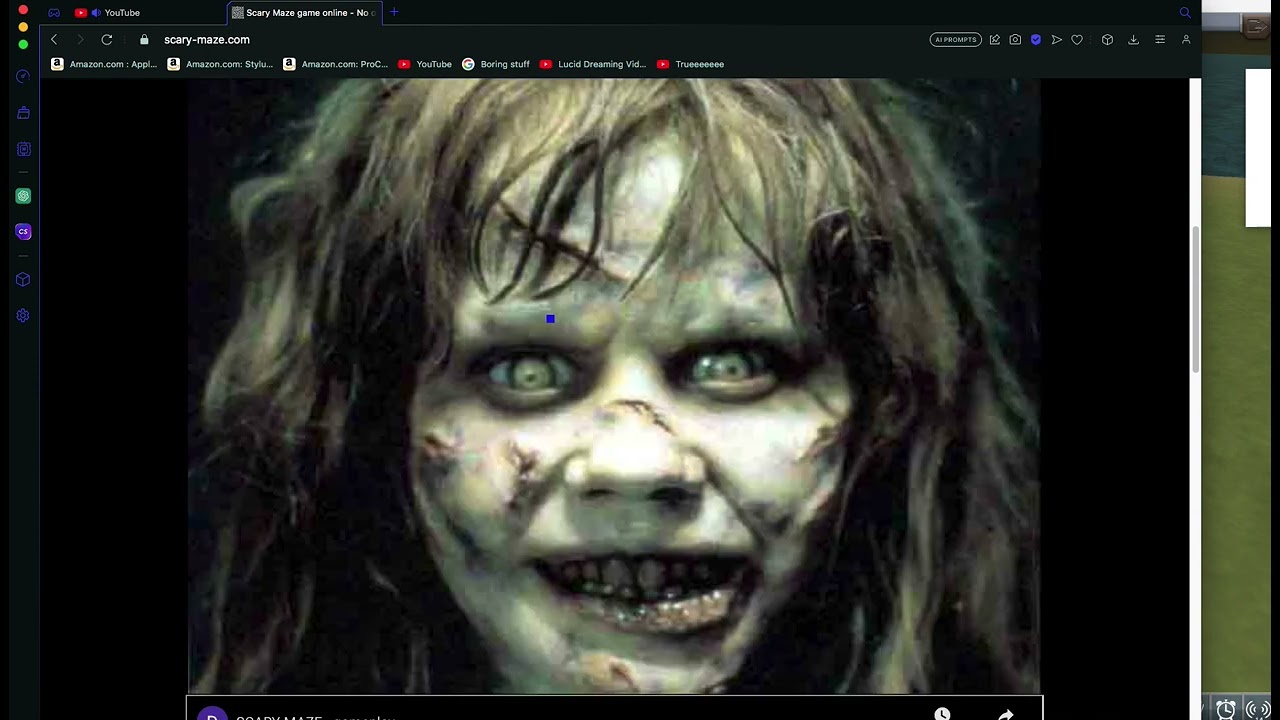
Task: Open the Lucid Dreaming Vid... bookmark
Action: click(593, 64)
